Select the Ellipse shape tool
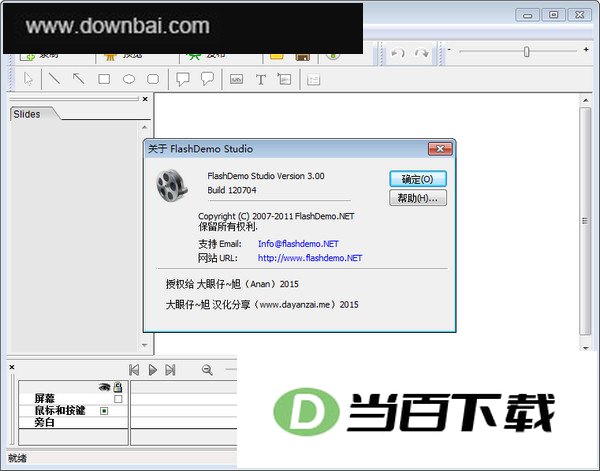 coord(129,79)
